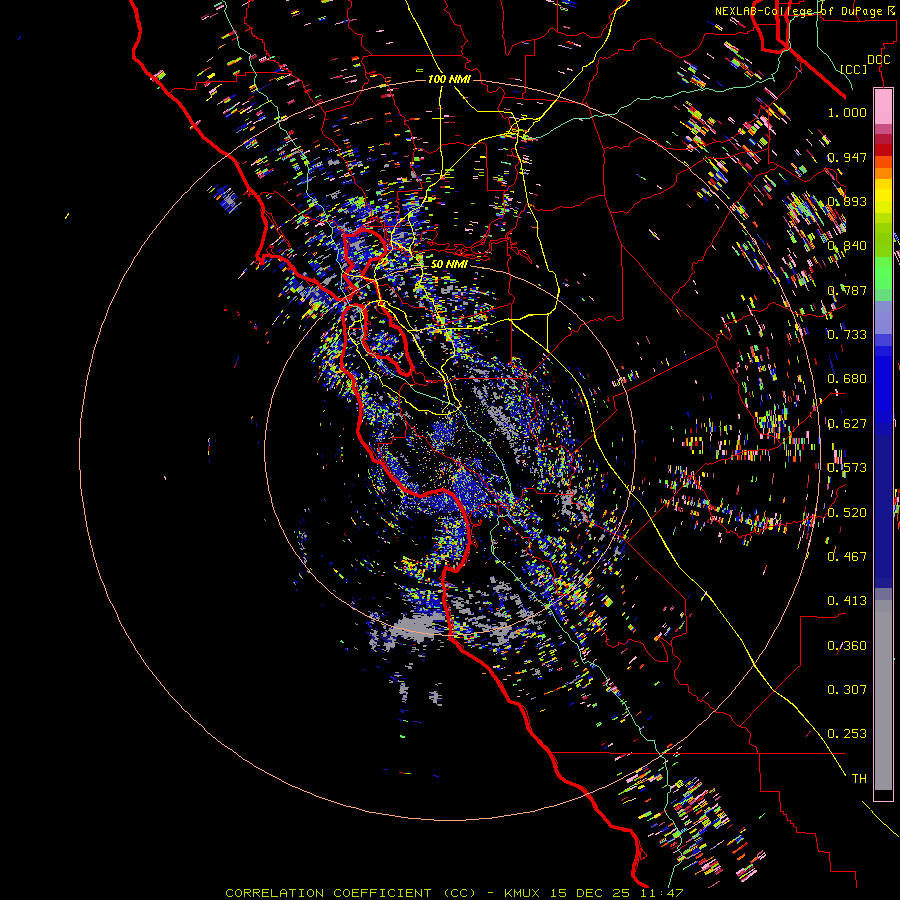Click the TH threshold label
Screen dimensions: 900x900
(859, 778)
